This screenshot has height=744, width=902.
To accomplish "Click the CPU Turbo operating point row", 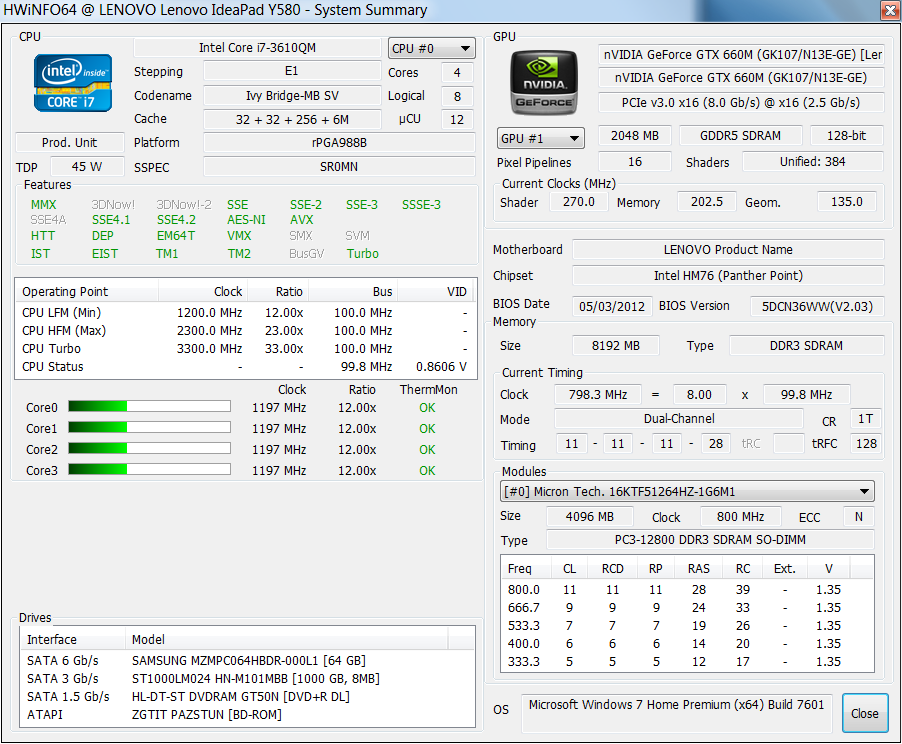I will 245,348.
